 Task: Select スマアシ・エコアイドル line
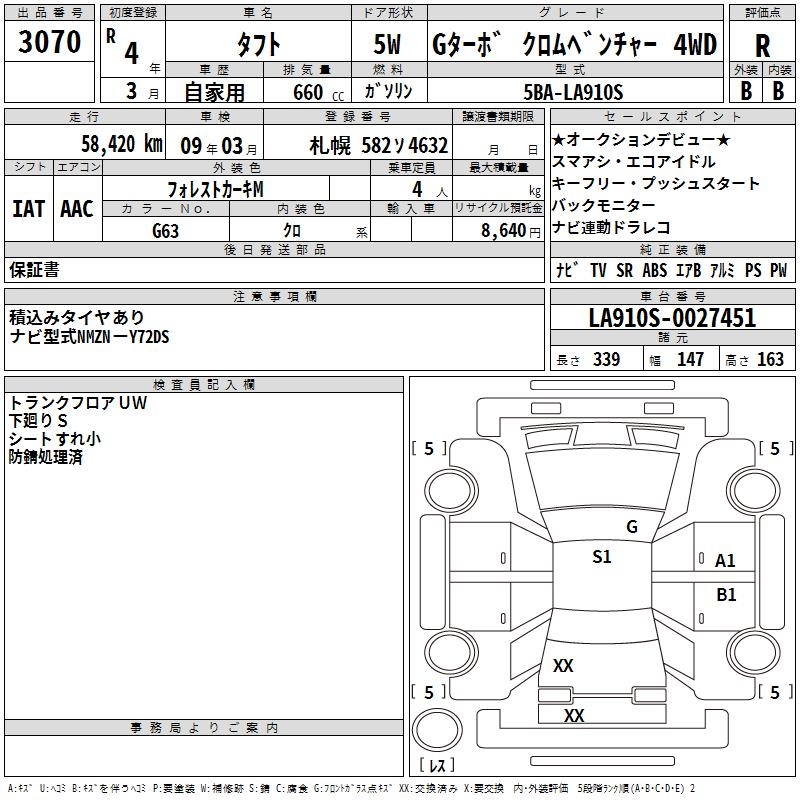pyautogui.click(x=634, y=162)
